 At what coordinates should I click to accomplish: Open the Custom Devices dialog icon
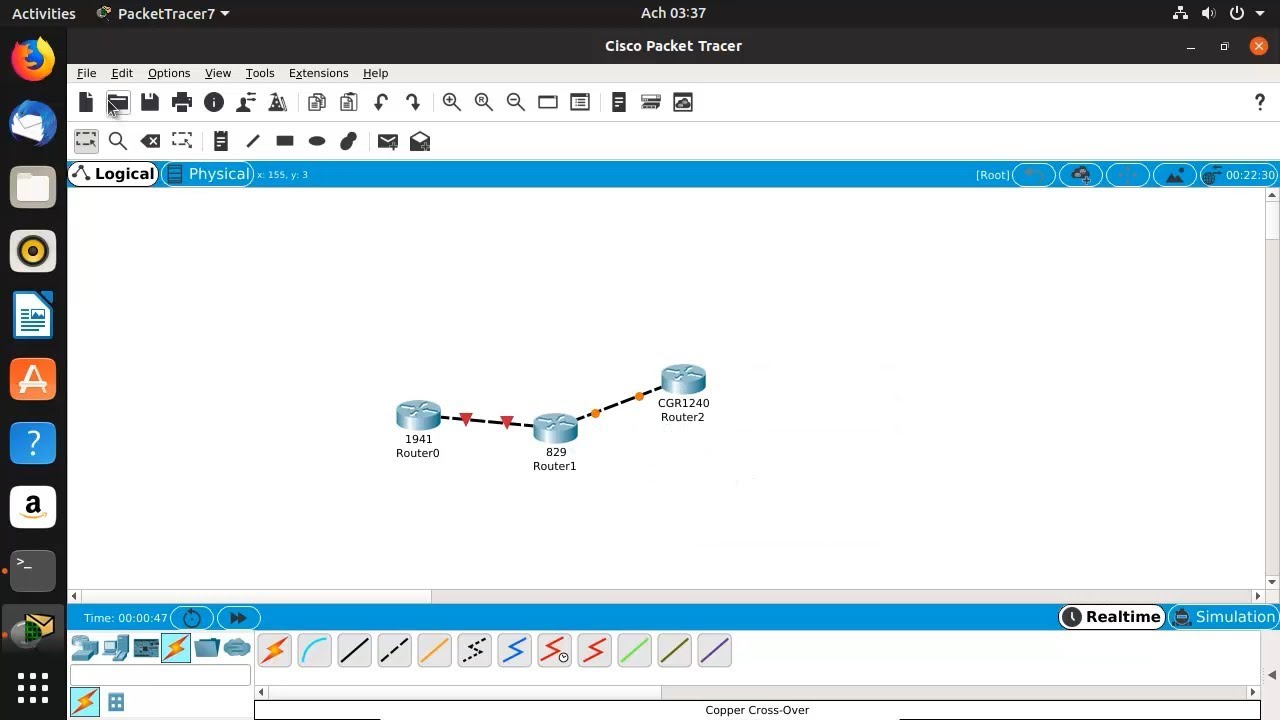tap(580, 102)
